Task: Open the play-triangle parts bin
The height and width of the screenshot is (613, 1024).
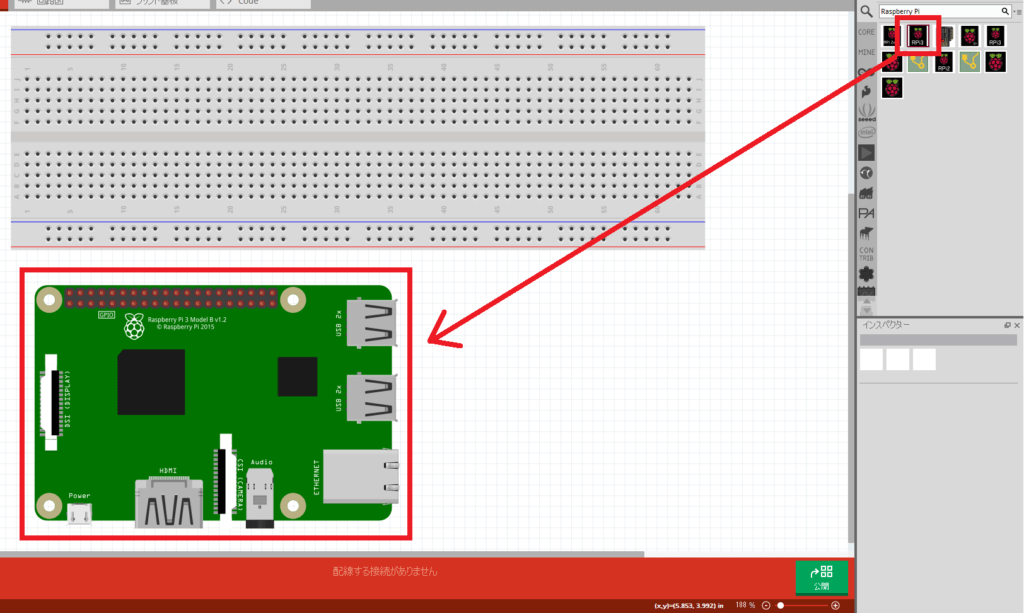Action: [x=866, y=153]
